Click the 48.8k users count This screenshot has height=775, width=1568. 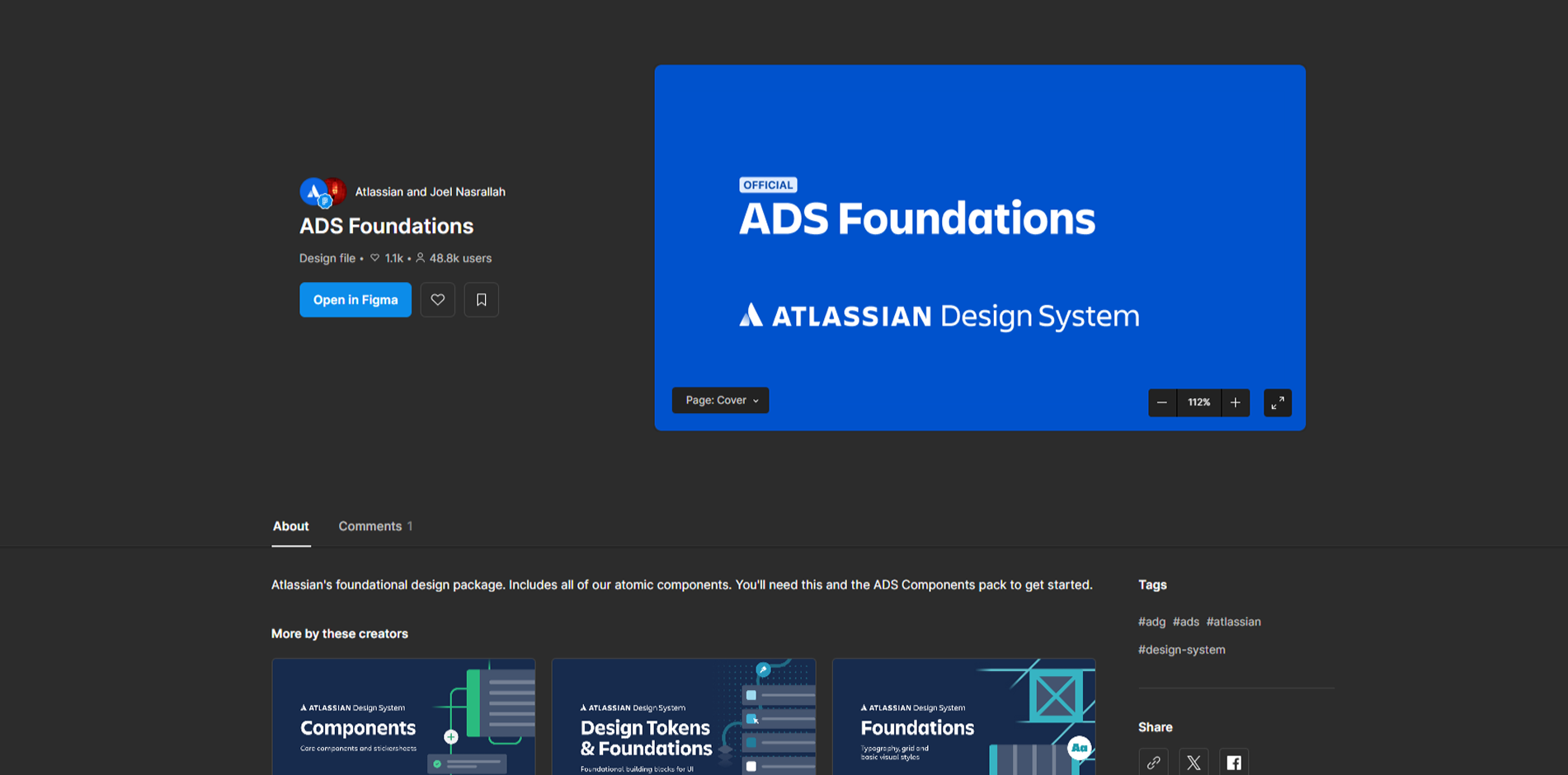point(454,258)
